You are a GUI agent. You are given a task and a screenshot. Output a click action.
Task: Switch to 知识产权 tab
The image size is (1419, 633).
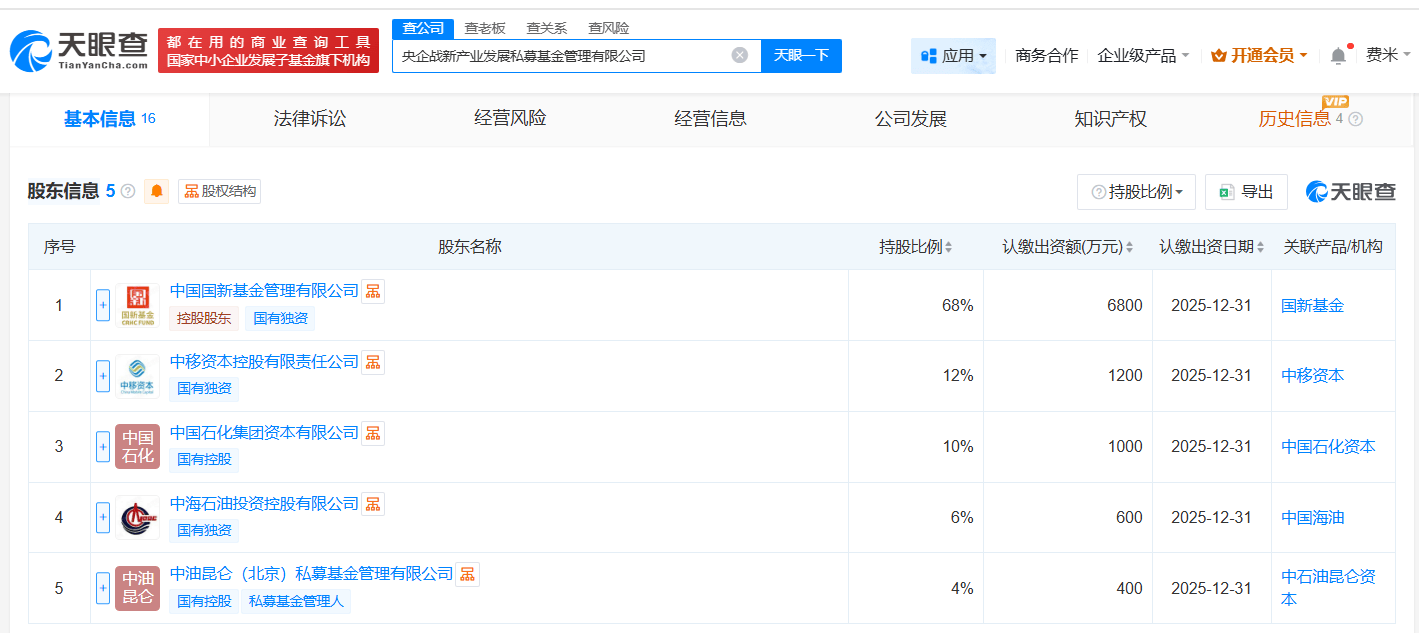(x=1110, y=119)
